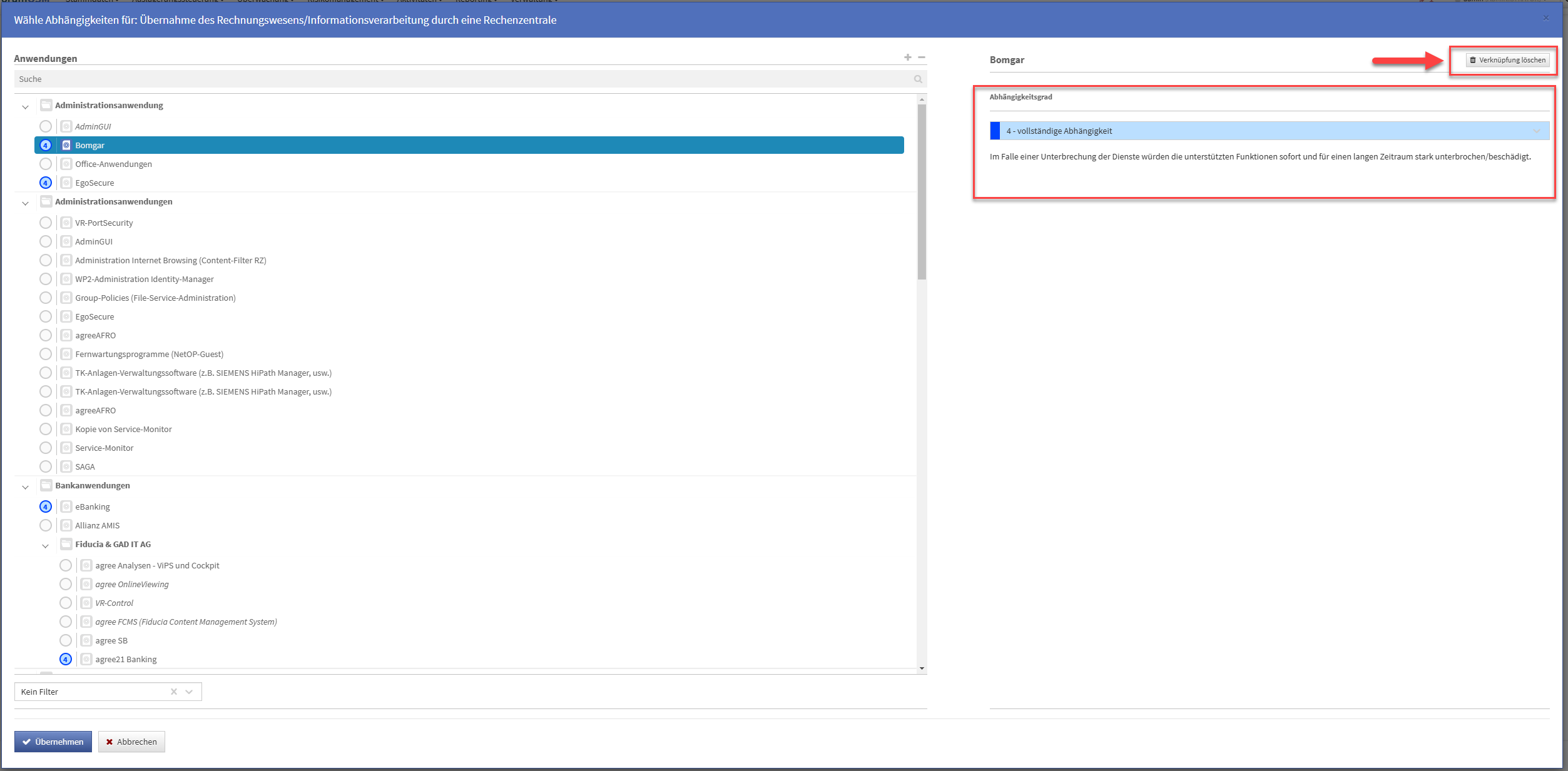Image resolution: width=1568 pixels, height=771 pixels.
Task: Click the blue color swatch of dependency level
Action: pos(995,131)
